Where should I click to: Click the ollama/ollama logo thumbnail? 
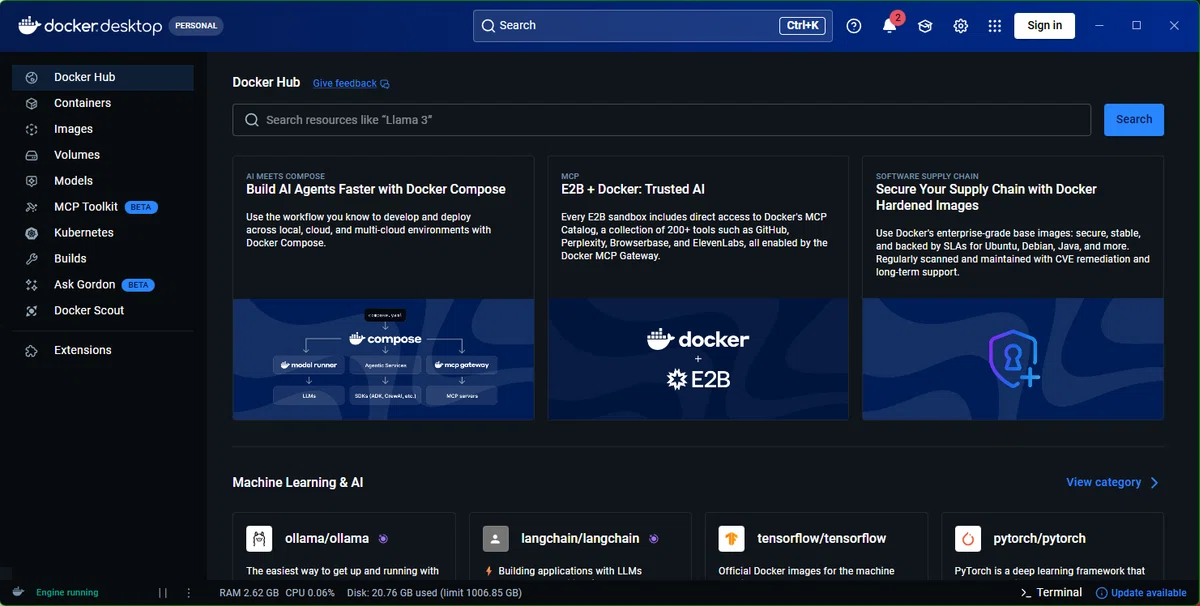tap(259, 538)
